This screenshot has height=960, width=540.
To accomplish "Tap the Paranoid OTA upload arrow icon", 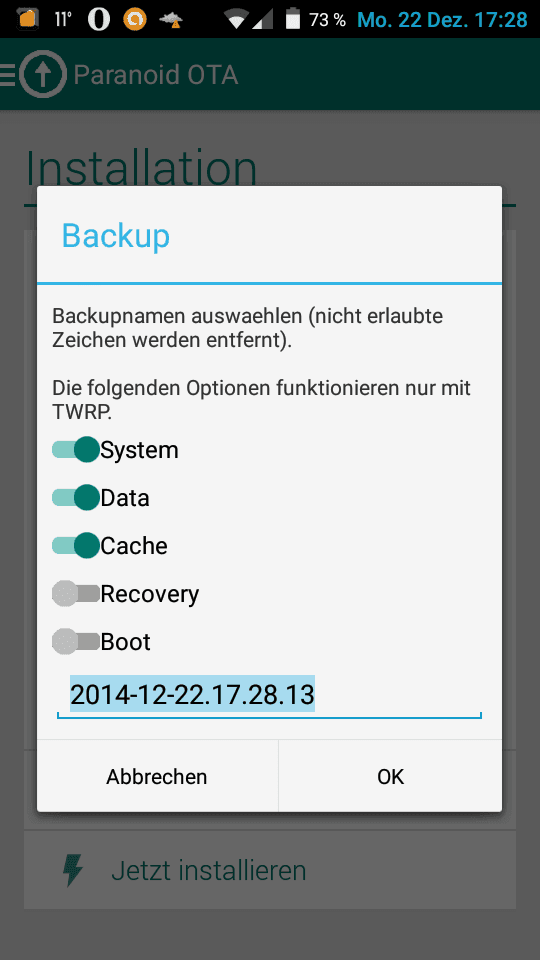I will tap(42, 74).
